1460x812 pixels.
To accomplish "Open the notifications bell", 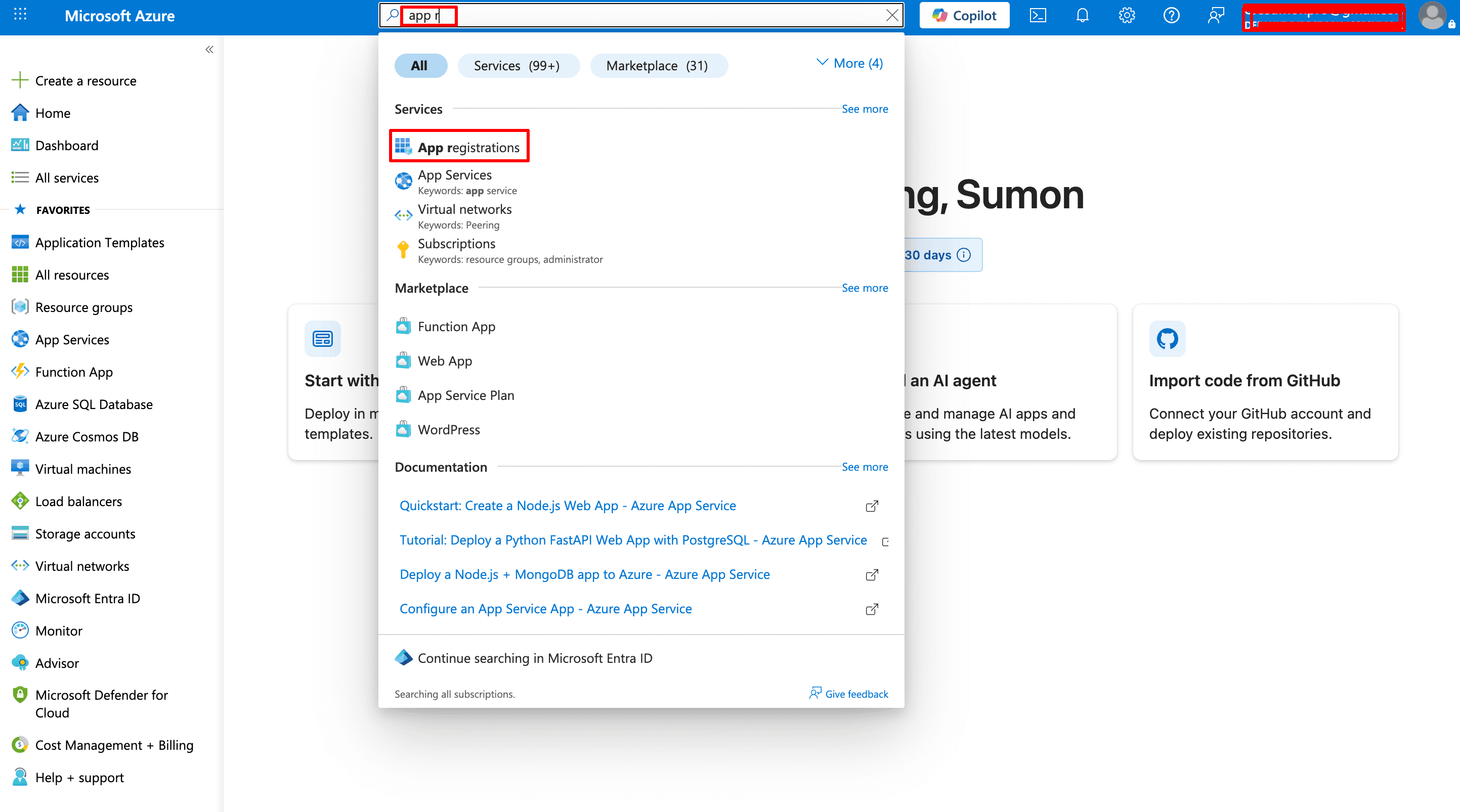I will point(1082,15).
